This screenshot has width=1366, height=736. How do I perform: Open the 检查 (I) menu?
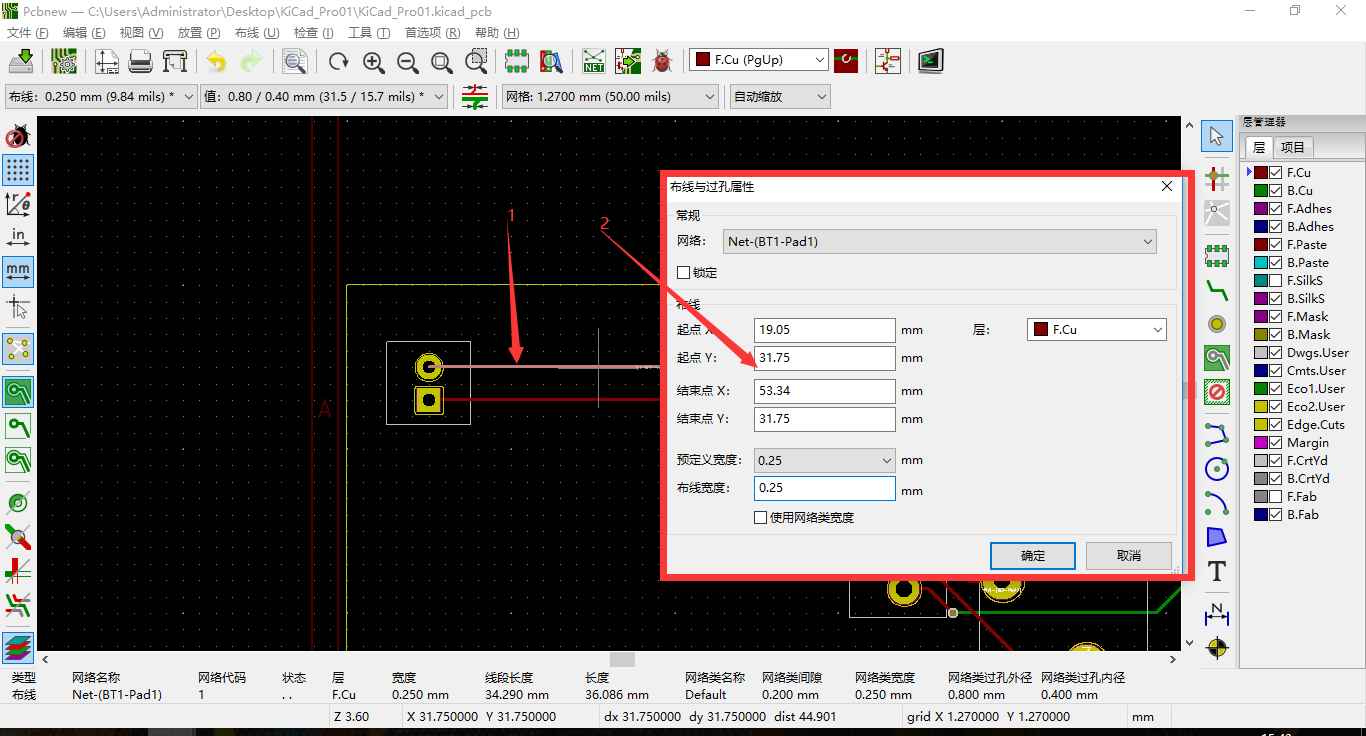tap(313, 33)
